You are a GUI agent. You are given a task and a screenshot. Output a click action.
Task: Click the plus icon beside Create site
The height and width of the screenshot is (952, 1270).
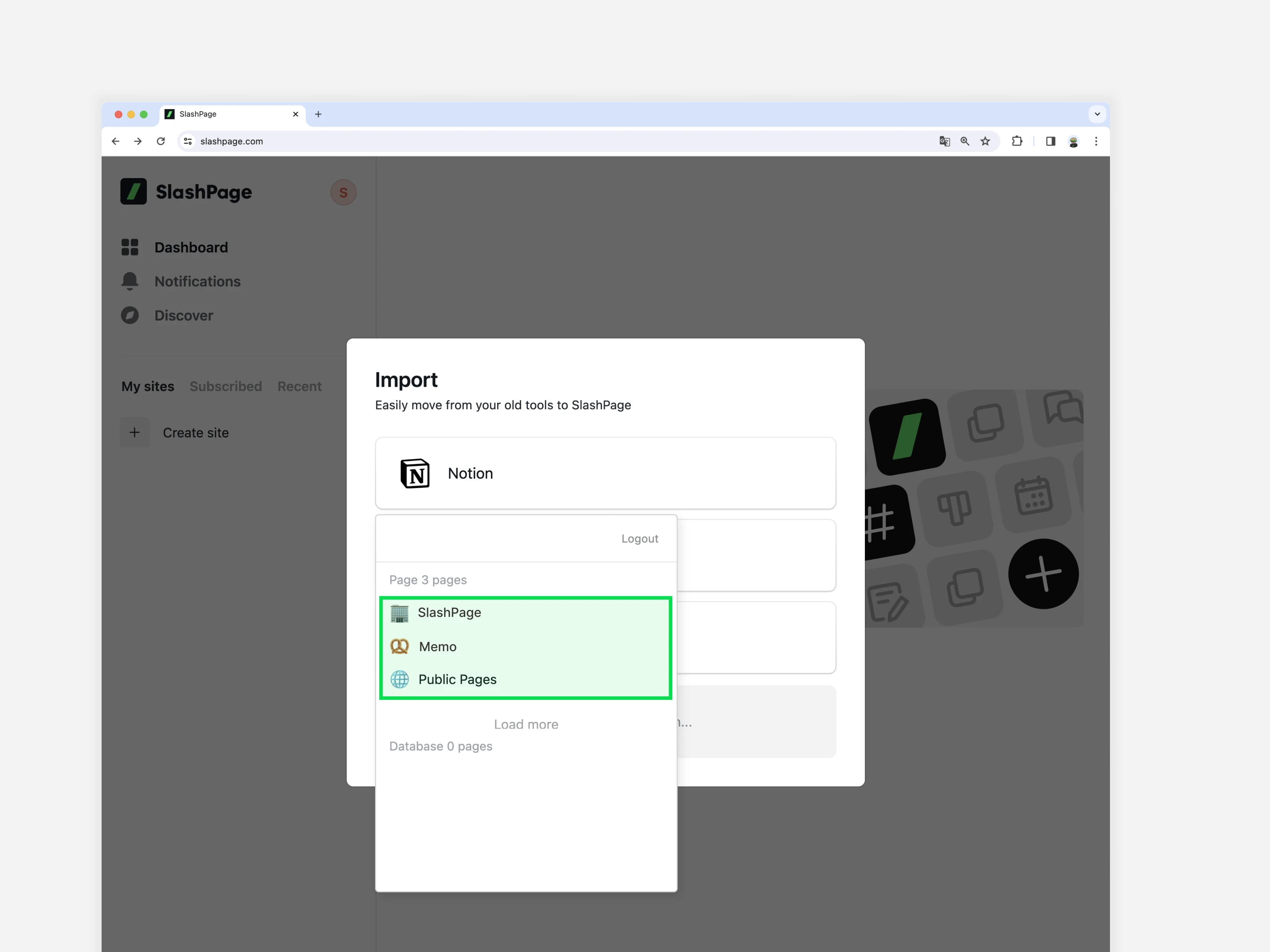tap(134, 432)
